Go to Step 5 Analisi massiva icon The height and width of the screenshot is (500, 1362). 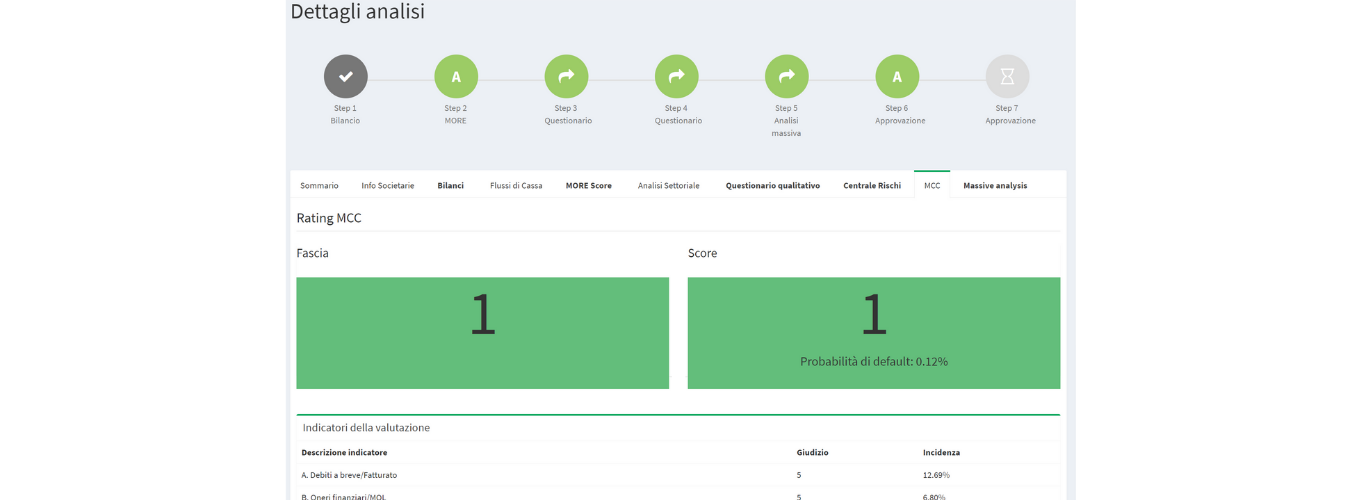[787, 76]
